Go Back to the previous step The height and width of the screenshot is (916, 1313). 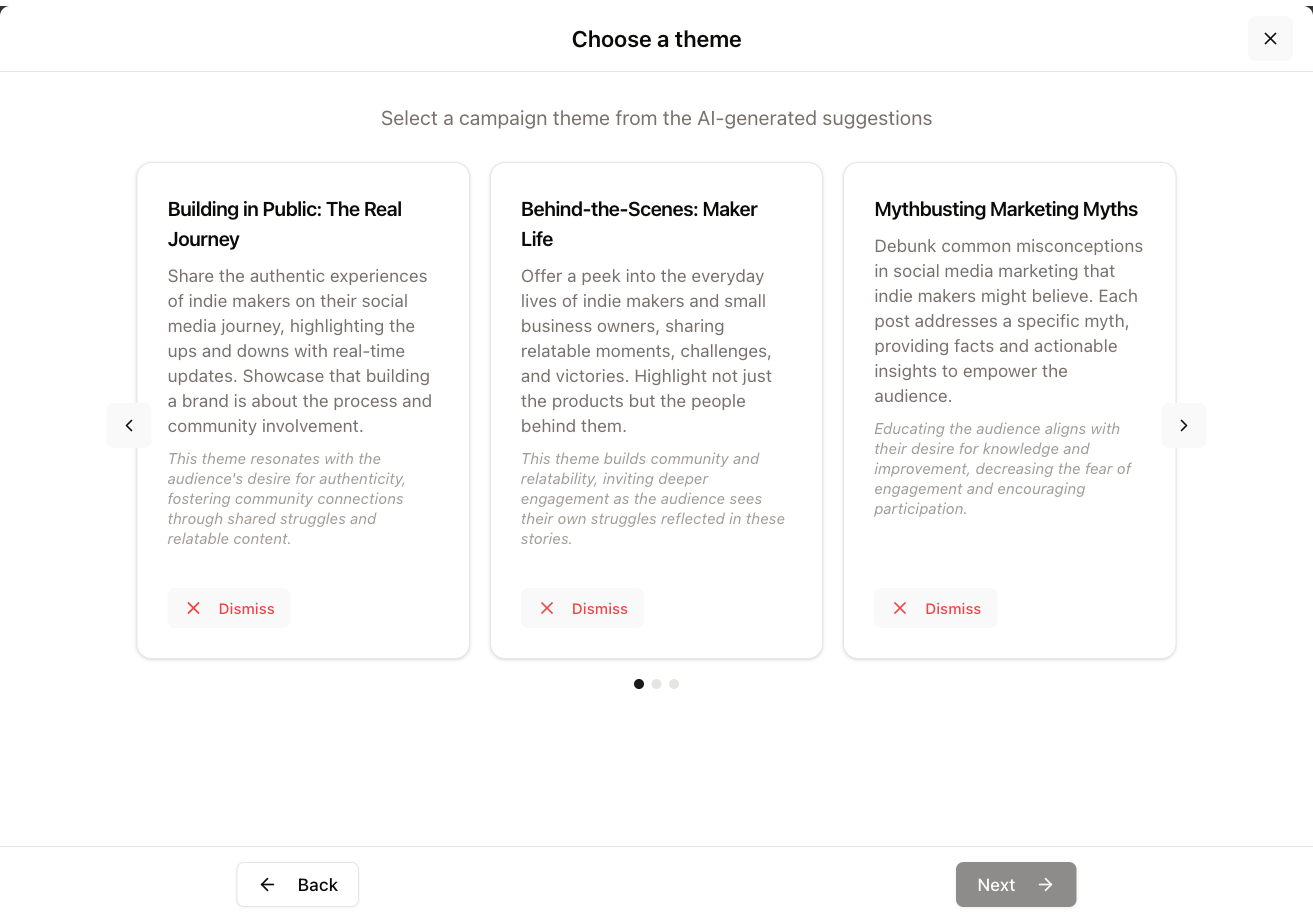tap(298, 884)
